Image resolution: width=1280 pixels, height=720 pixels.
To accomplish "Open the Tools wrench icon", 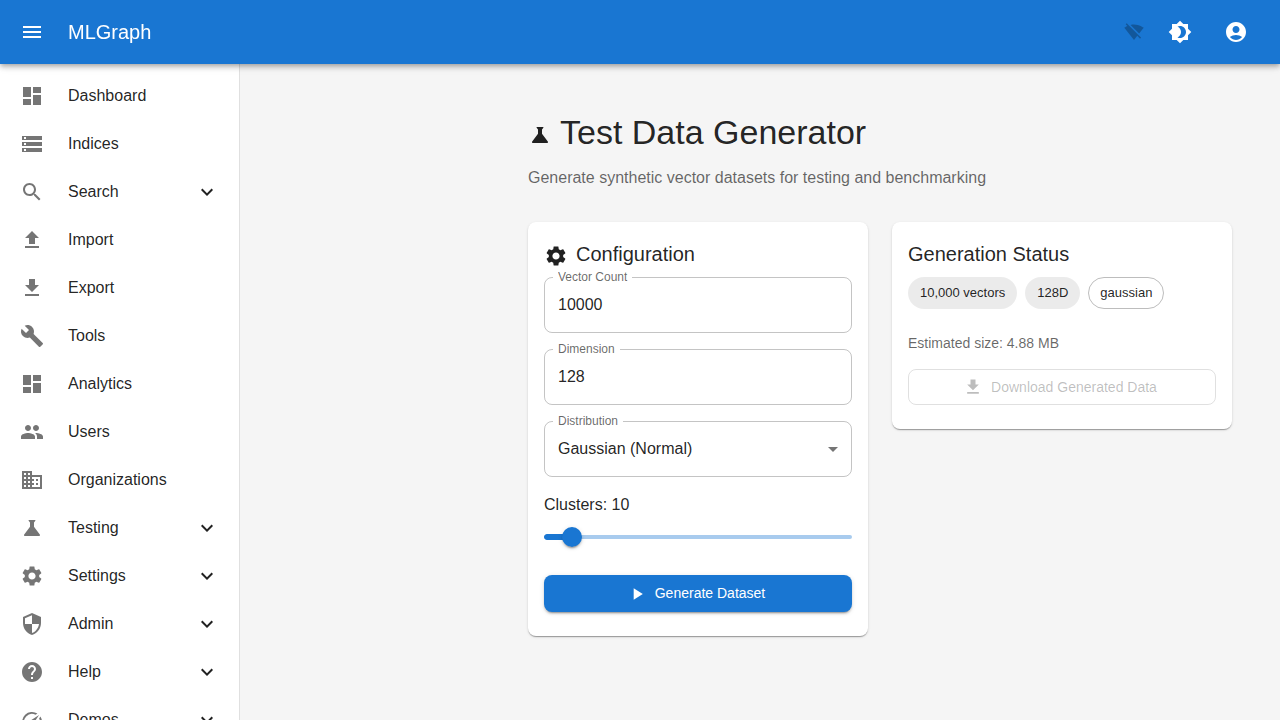I will pyautogui.click(x=31, y=335).
